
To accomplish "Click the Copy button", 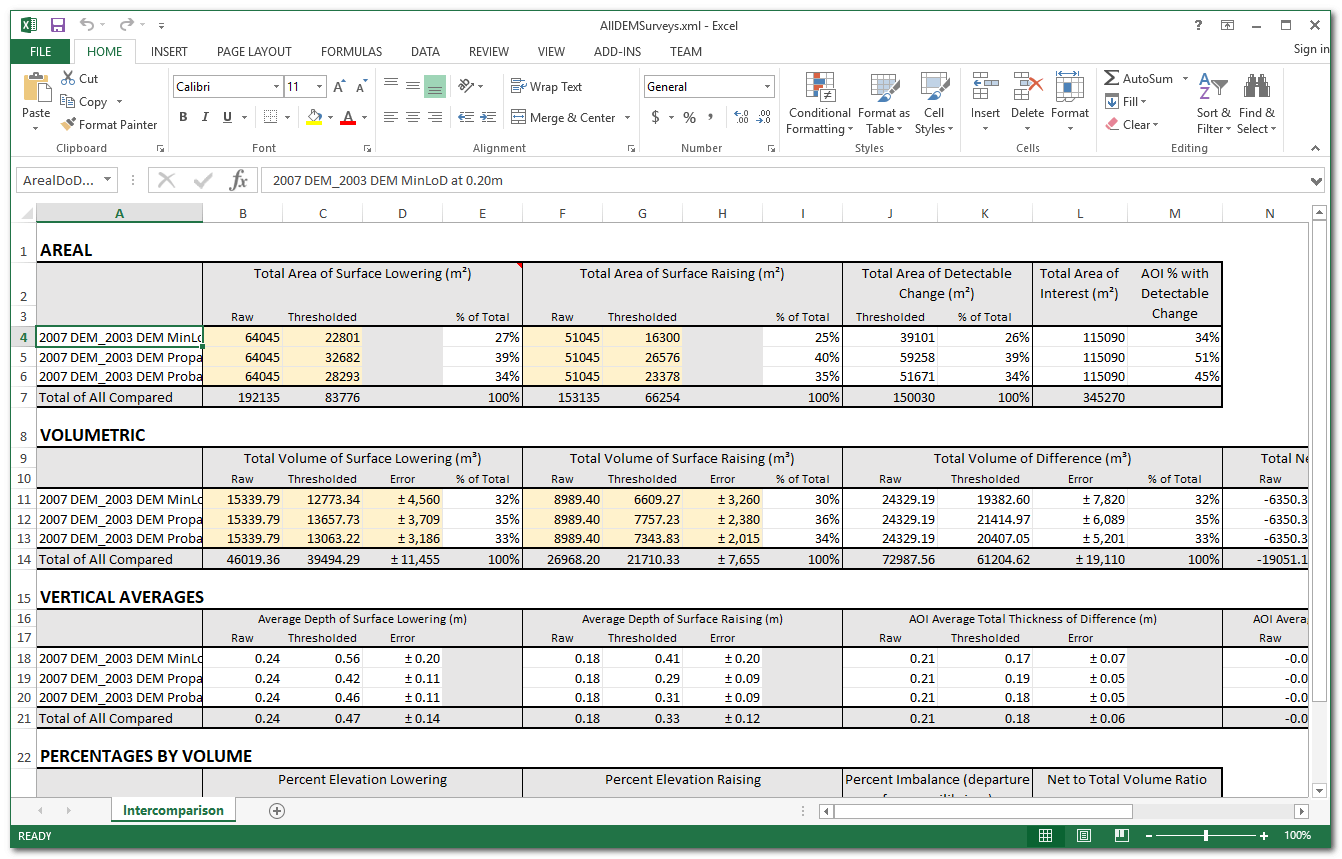I will [84, 102].
